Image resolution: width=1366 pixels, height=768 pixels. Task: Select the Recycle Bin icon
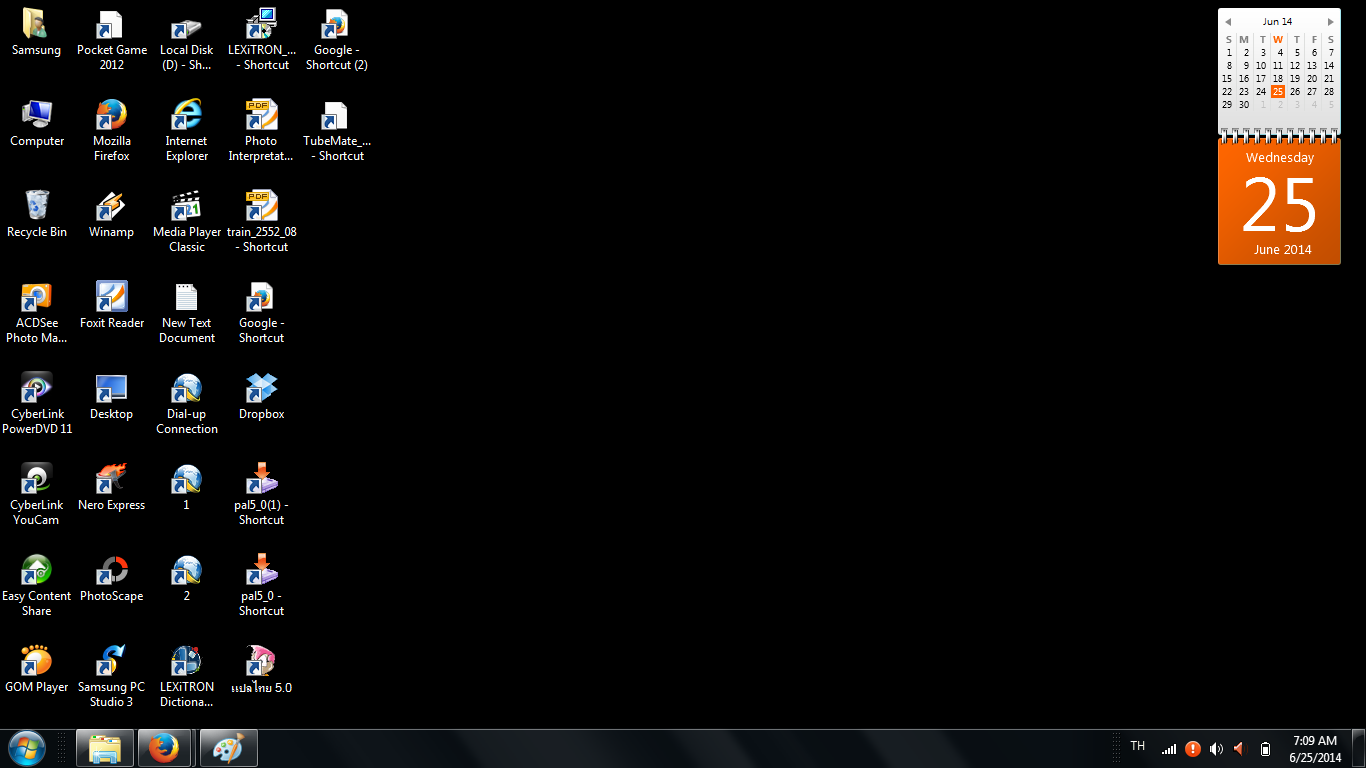pos(37,216)
